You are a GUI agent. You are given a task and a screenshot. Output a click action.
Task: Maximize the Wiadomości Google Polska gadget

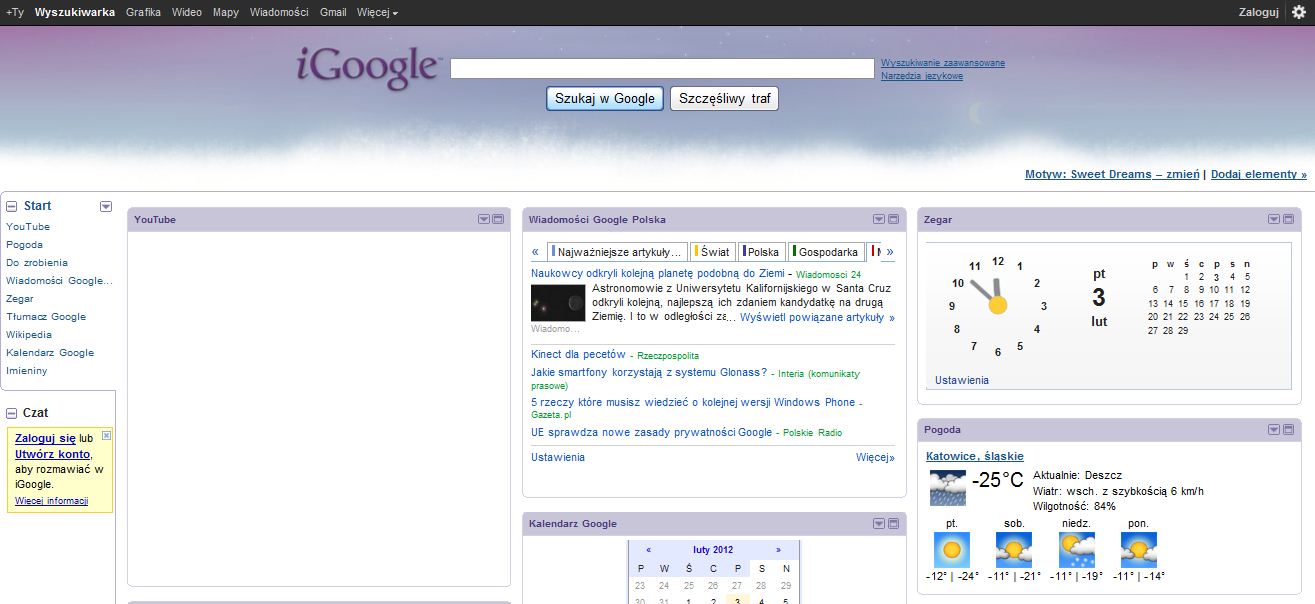[893, 219]
